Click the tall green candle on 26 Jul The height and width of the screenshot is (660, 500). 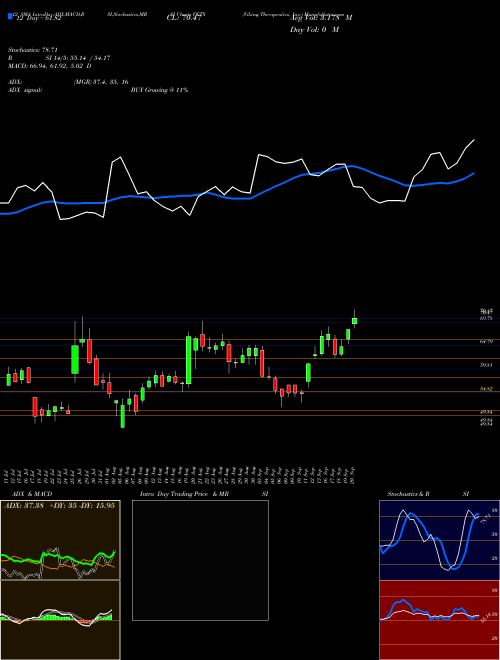tap(75, 359)
